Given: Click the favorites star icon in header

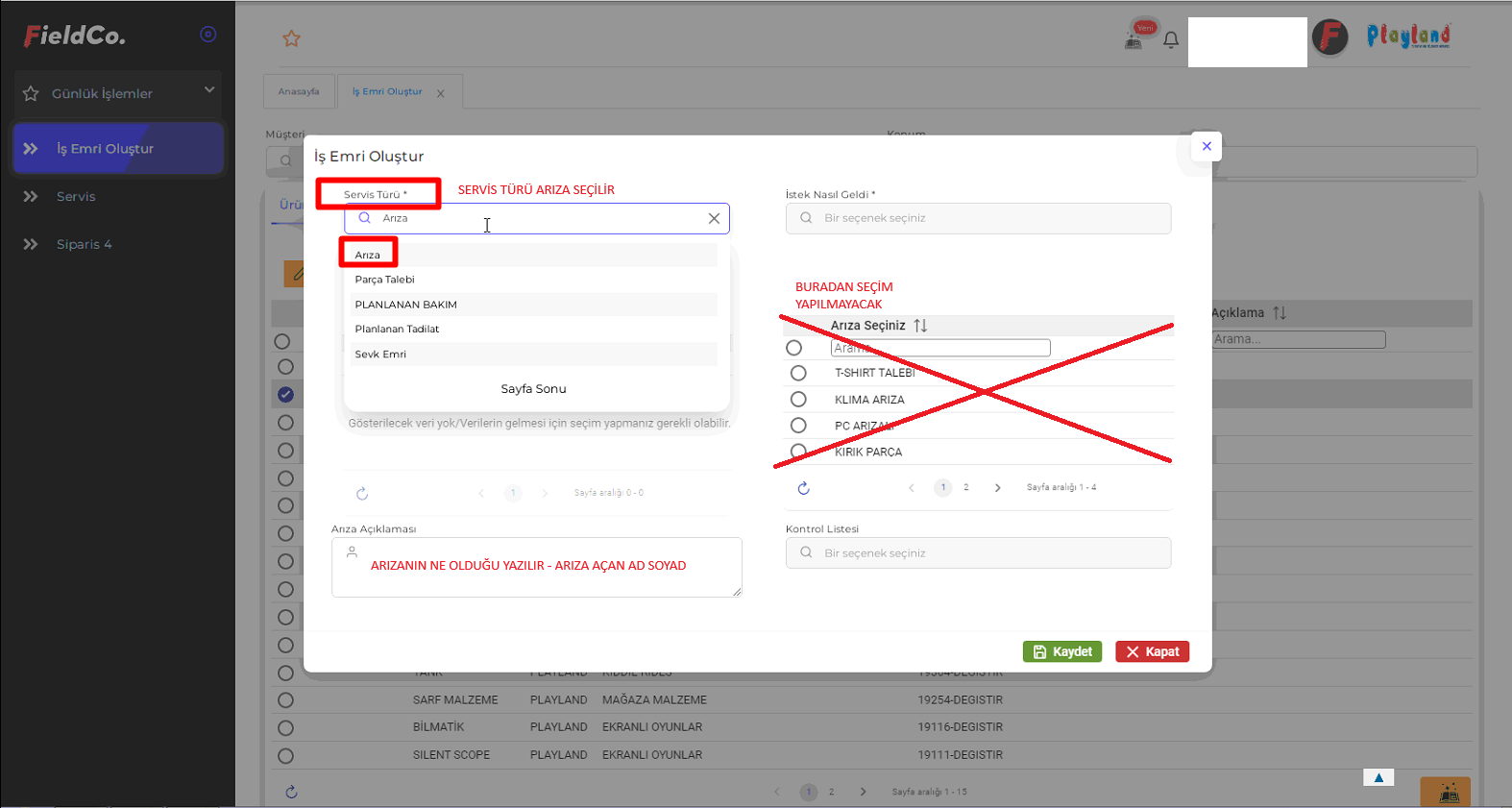Looking at the screenshot, I should 291,38.
